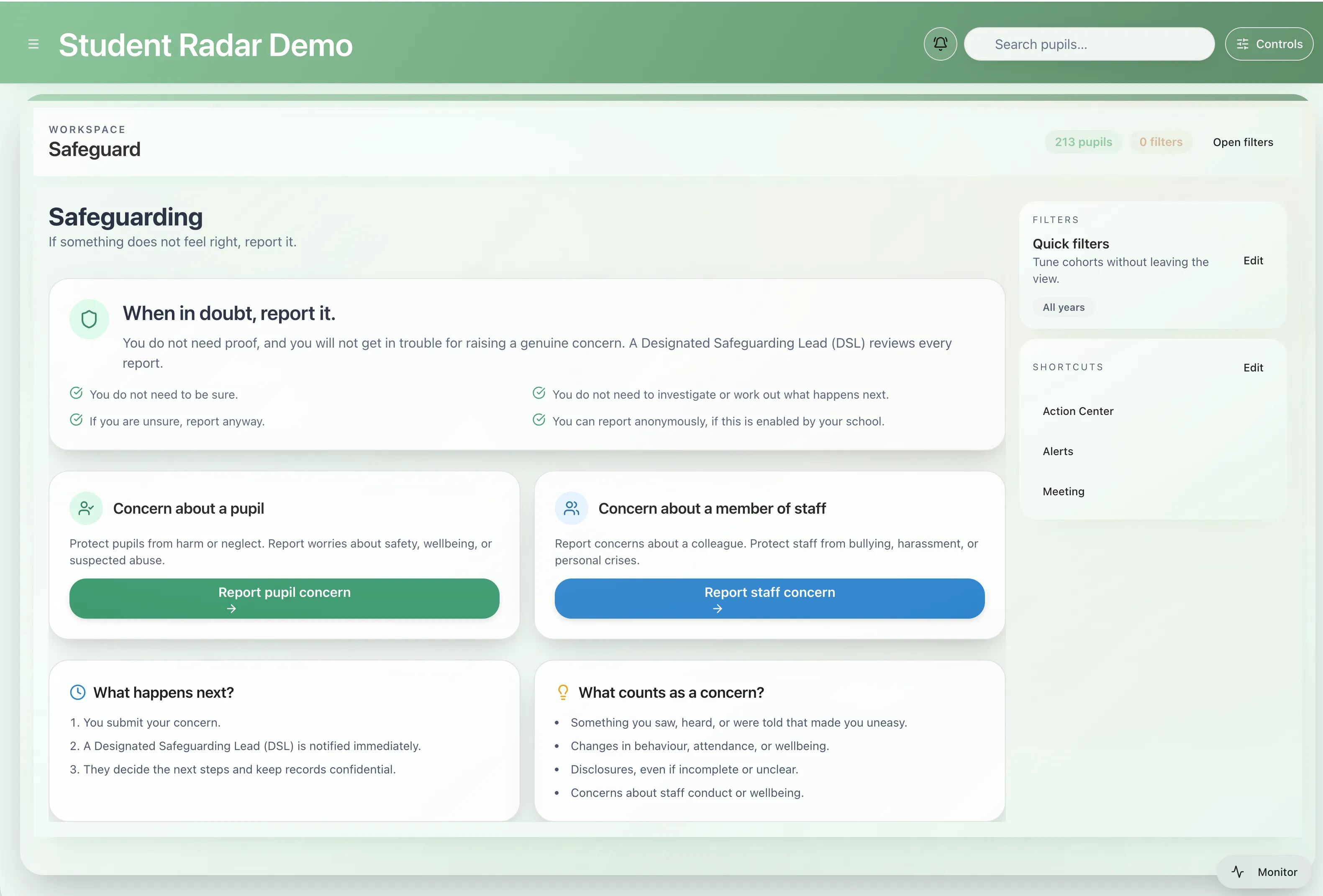Viewport: 1323px width, 896px height.
Task: Open the hamburger navigation menu
Action: (x=33, y=44)
